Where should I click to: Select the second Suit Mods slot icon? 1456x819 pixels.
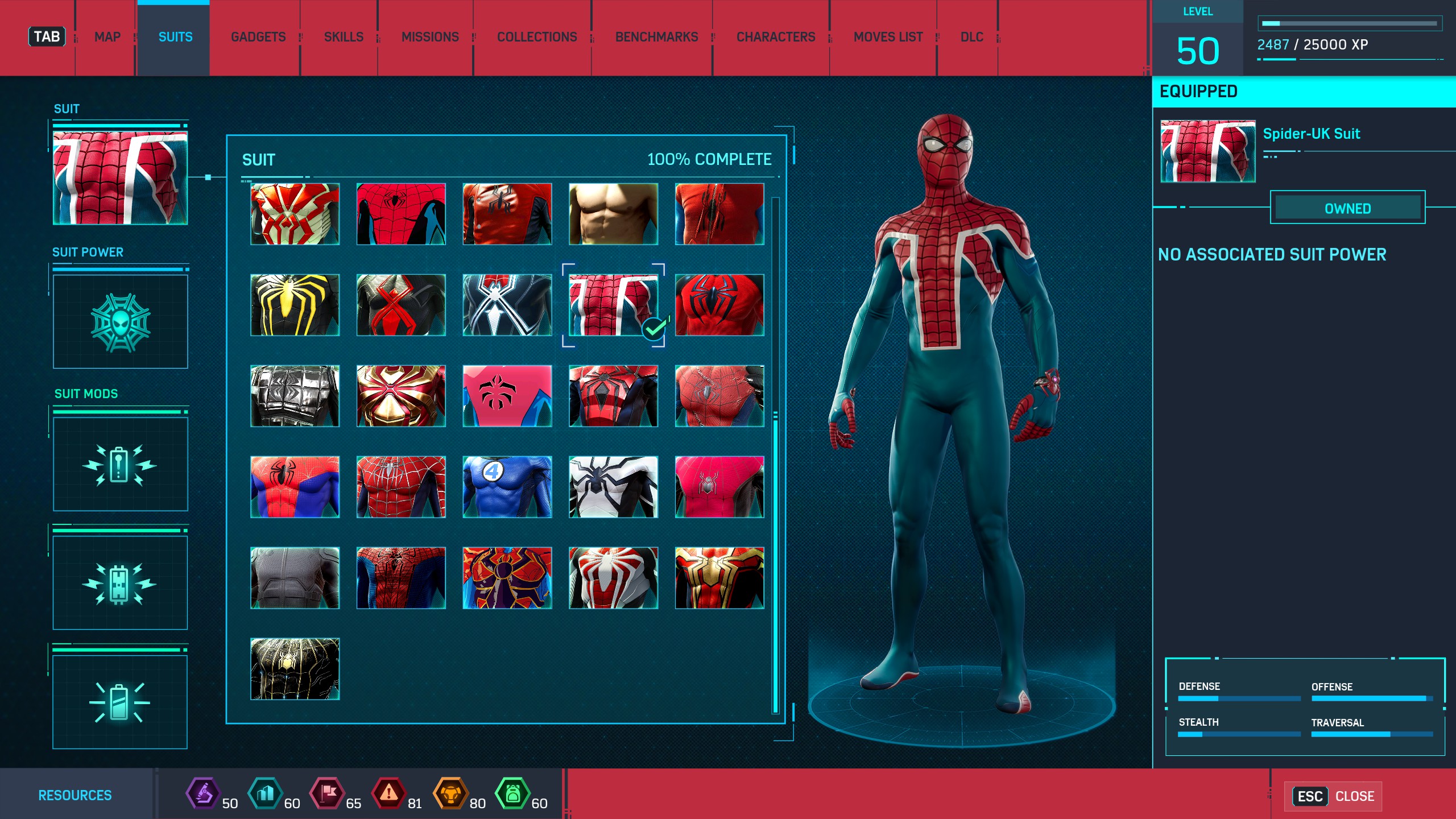(x=120, y=583)
